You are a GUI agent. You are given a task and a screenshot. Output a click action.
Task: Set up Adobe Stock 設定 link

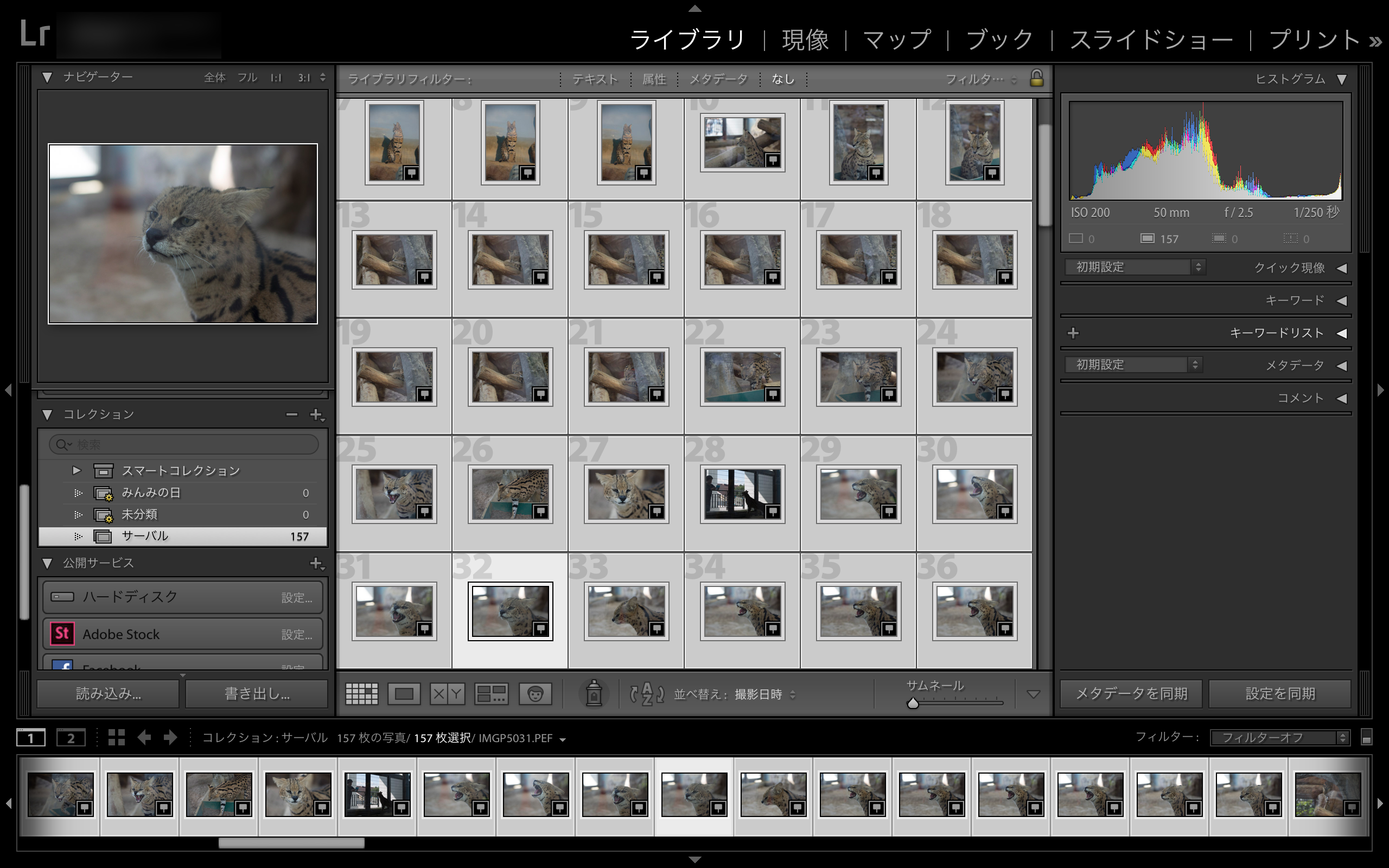(297, 634)
